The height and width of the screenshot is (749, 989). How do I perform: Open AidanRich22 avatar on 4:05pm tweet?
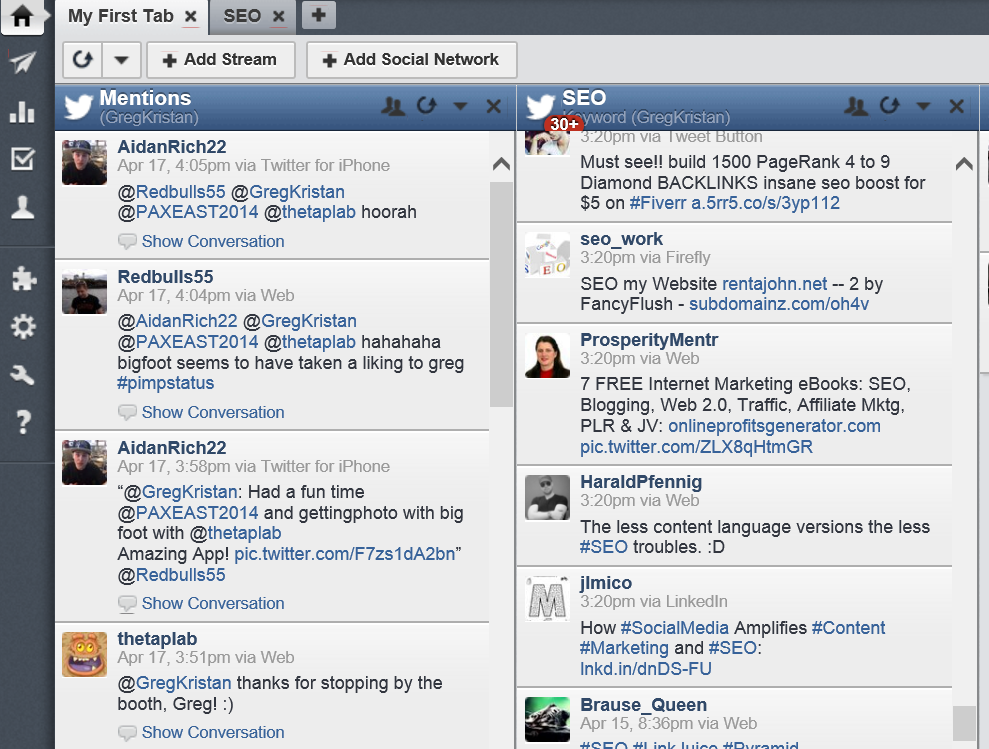click(85, 162)
